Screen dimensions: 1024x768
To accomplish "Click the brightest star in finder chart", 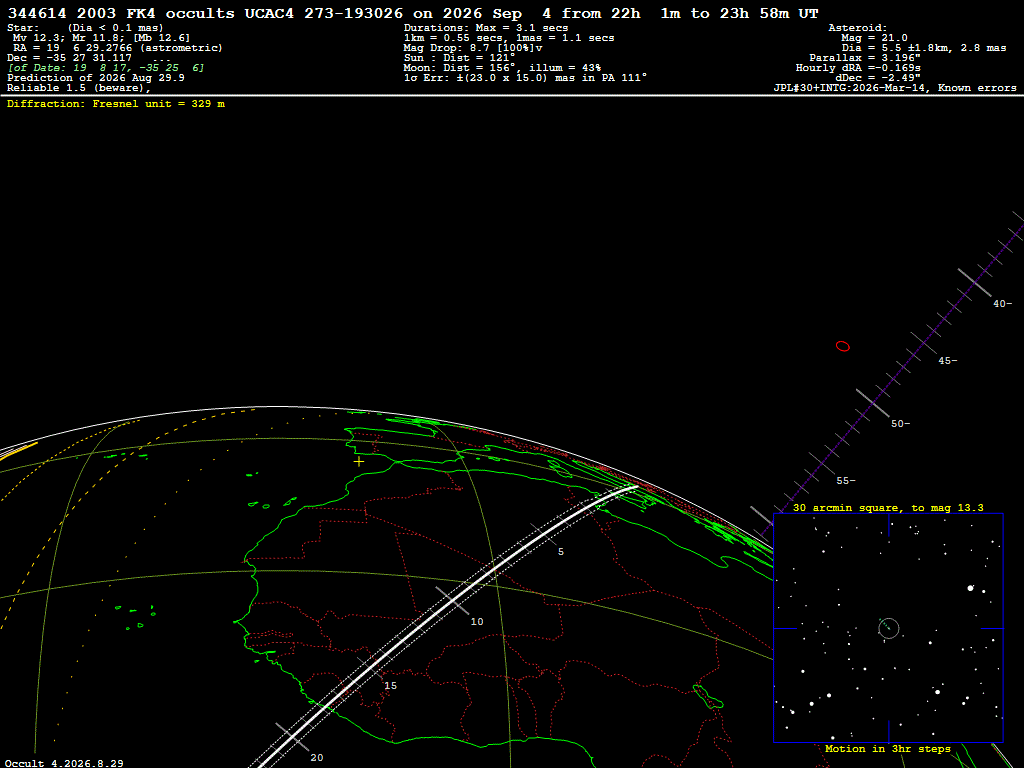I will (x=970, y=588).
